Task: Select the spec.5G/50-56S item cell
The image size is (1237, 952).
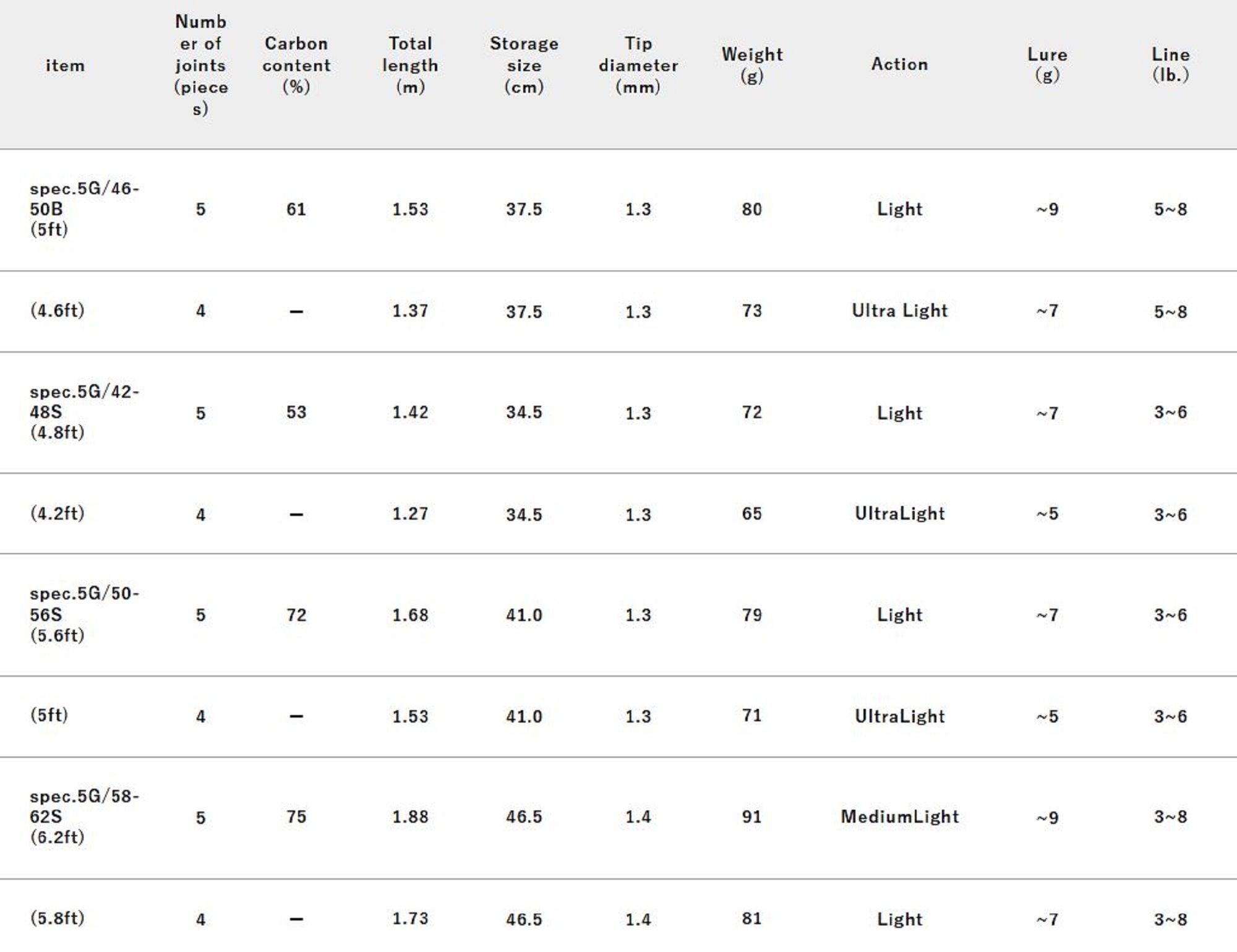Action: click(84, 614)
